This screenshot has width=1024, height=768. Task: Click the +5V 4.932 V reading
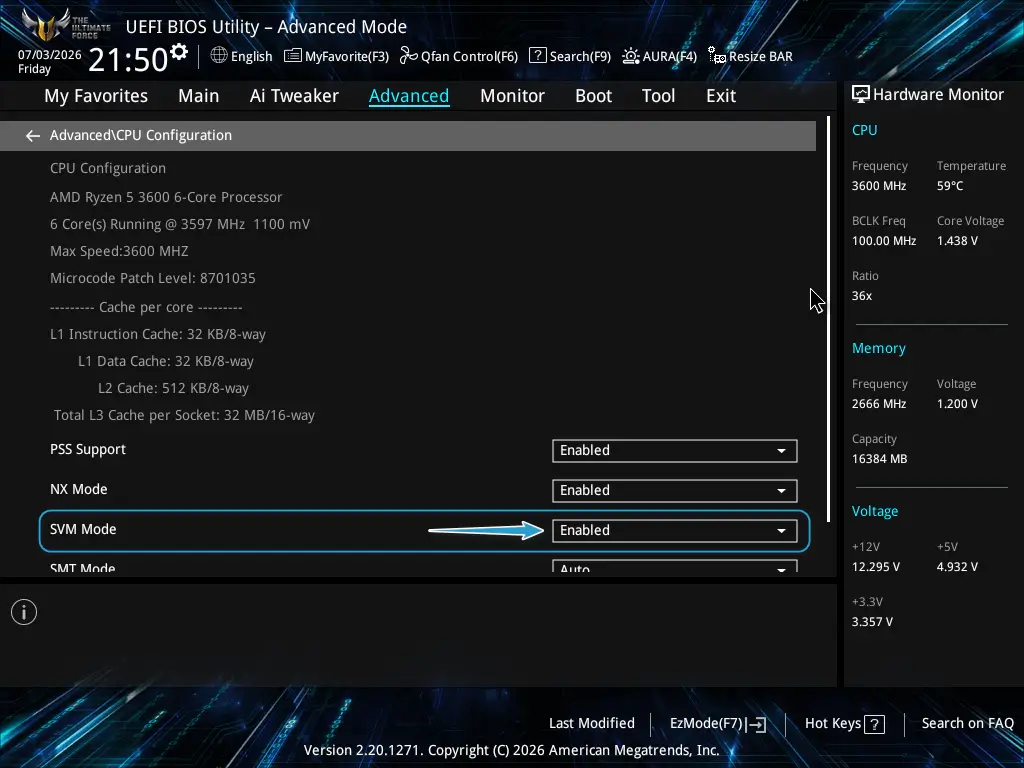[957, 567]
